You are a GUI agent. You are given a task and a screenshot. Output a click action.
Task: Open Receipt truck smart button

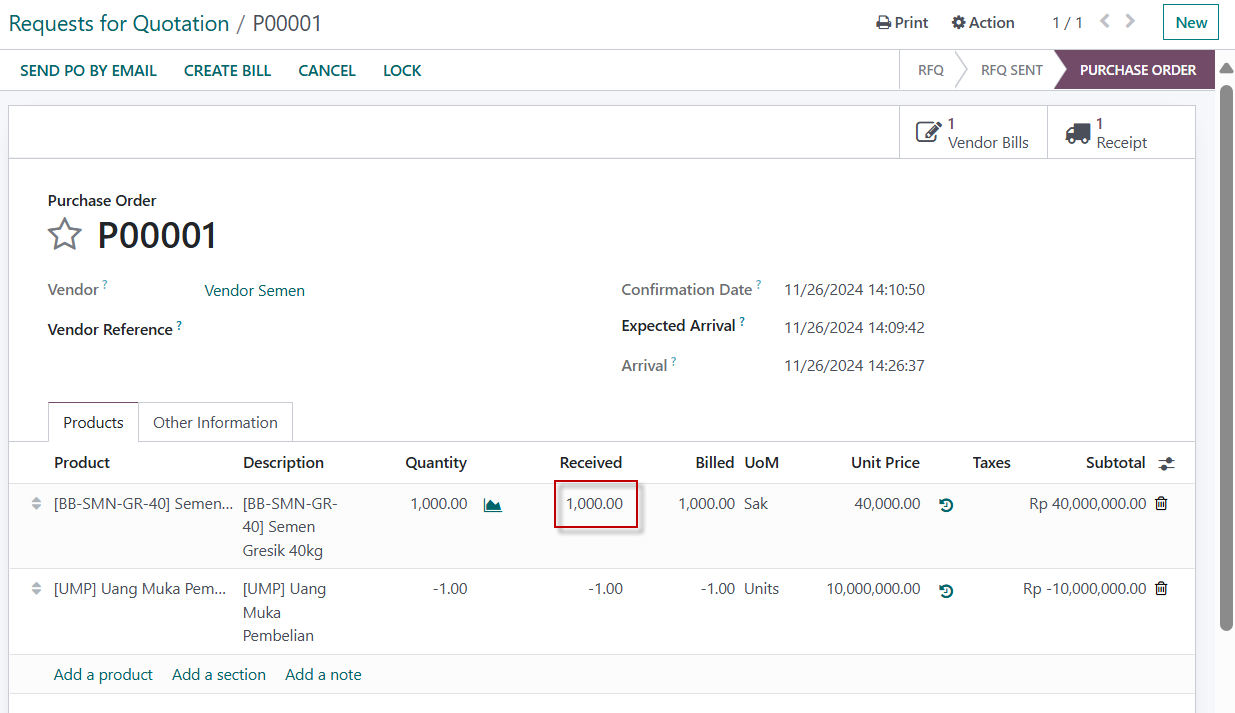1121,132
